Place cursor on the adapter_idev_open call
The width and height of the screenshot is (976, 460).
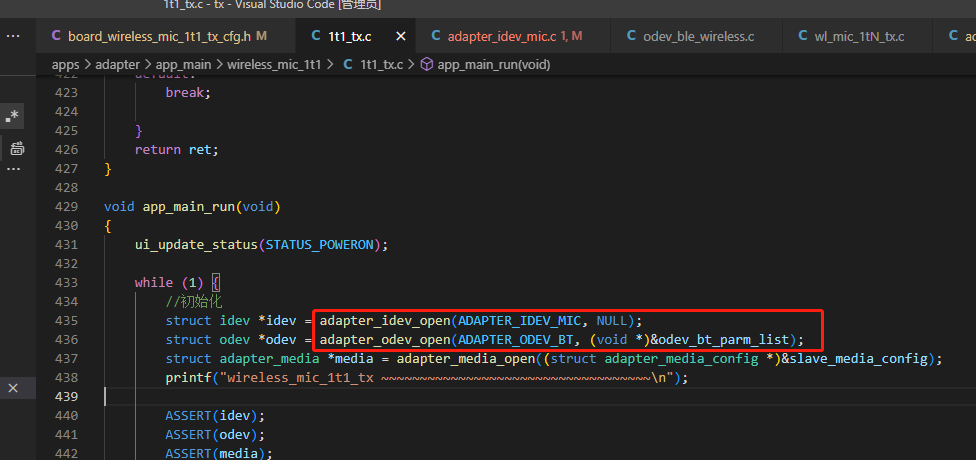[385, 321]
